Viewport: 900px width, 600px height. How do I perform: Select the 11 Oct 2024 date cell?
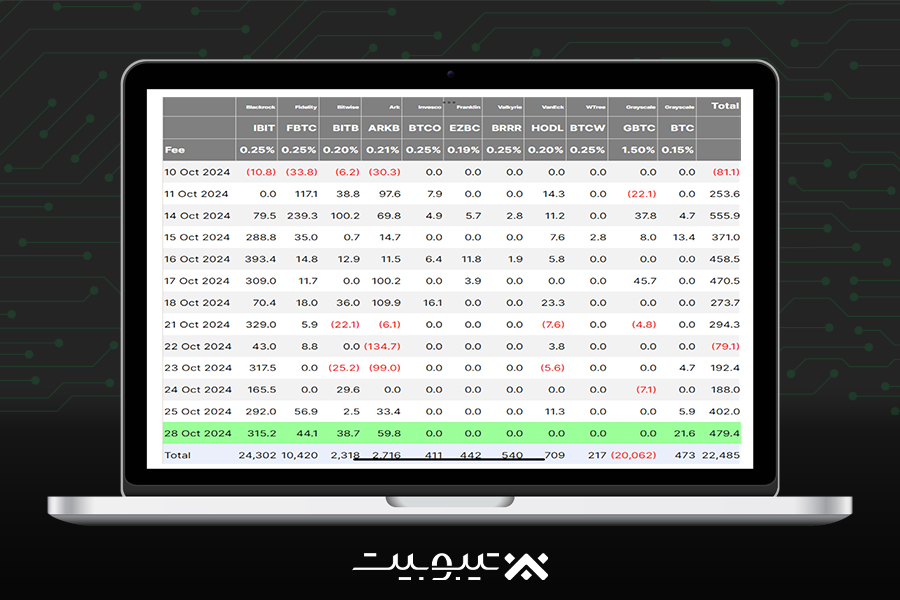pos(196,194)
